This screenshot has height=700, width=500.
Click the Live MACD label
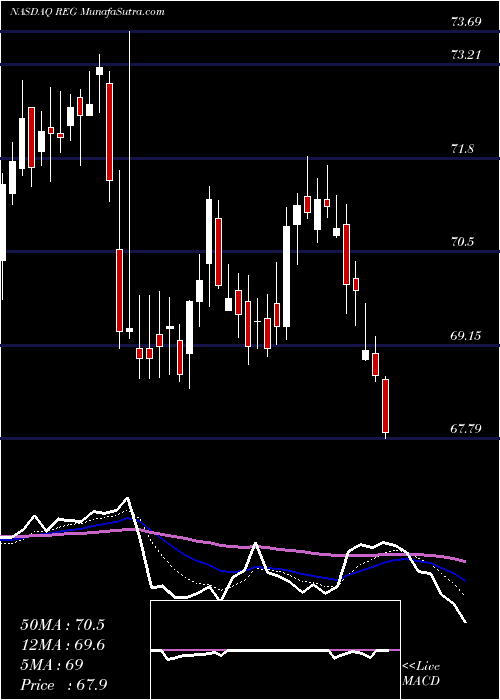421,674
